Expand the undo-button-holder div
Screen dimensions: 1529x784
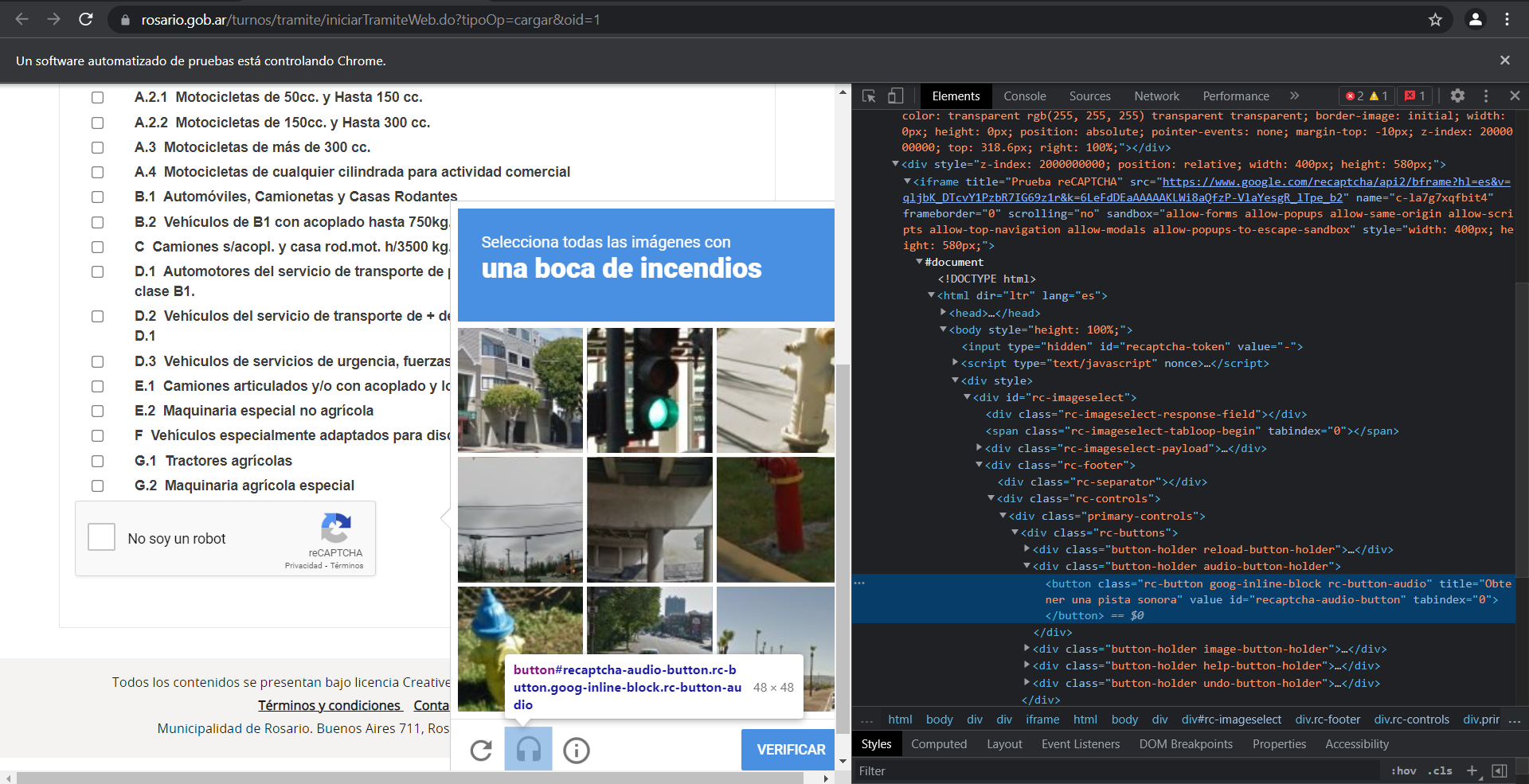click(x=1027, y=683)
